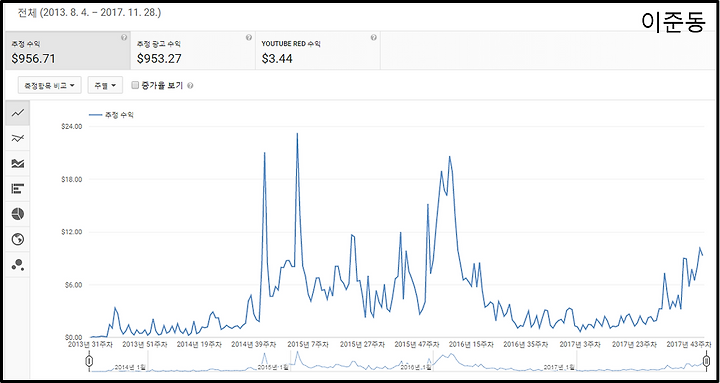The image size is (720, 383).
Task: Switch to multi-line comparison chart icon
Action: tap(17, 138)
